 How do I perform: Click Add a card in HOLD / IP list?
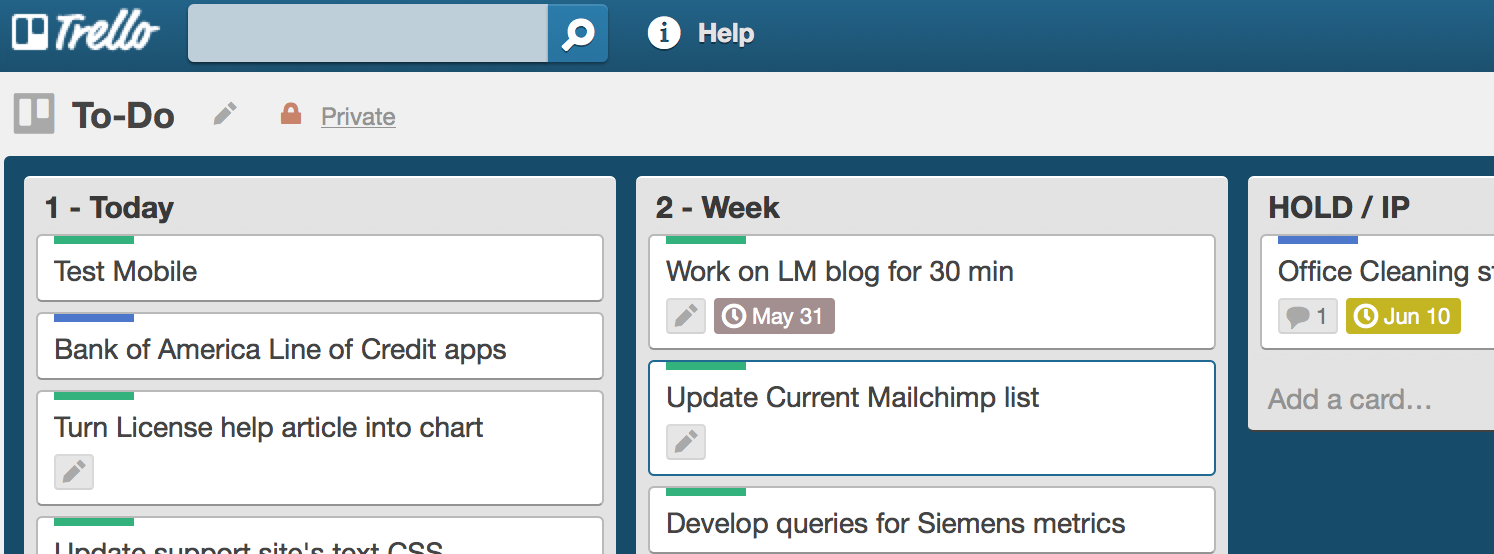tap(1350, 400)
